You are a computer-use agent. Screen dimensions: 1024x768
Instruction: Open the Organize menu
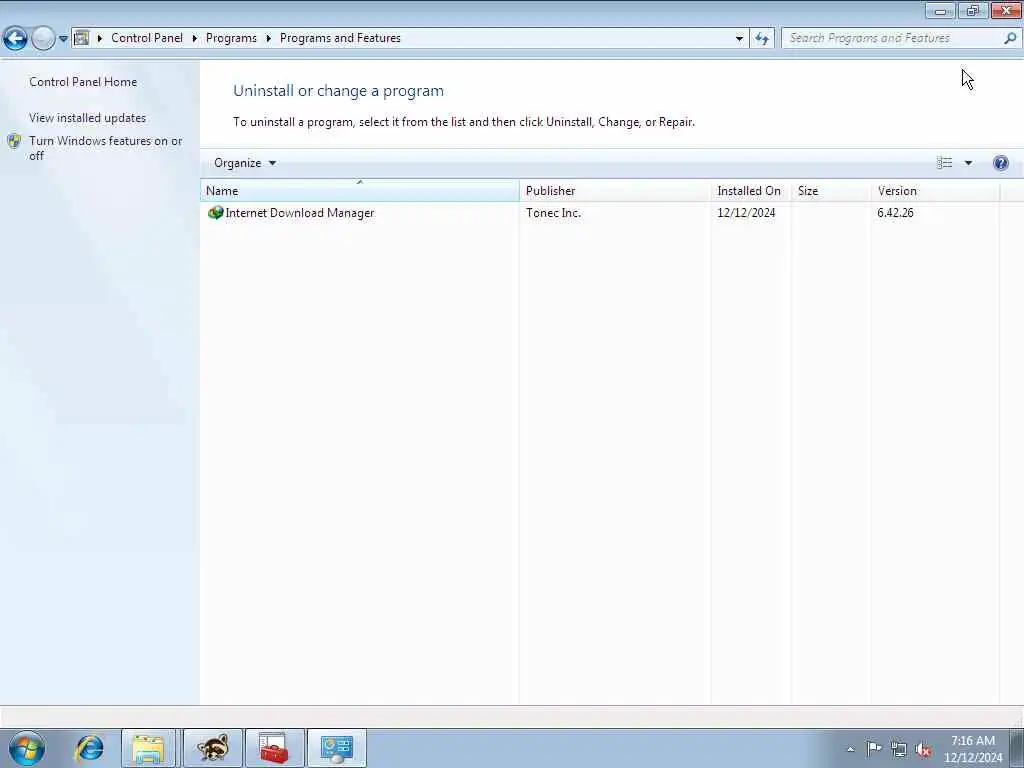(x=245, y=163)
